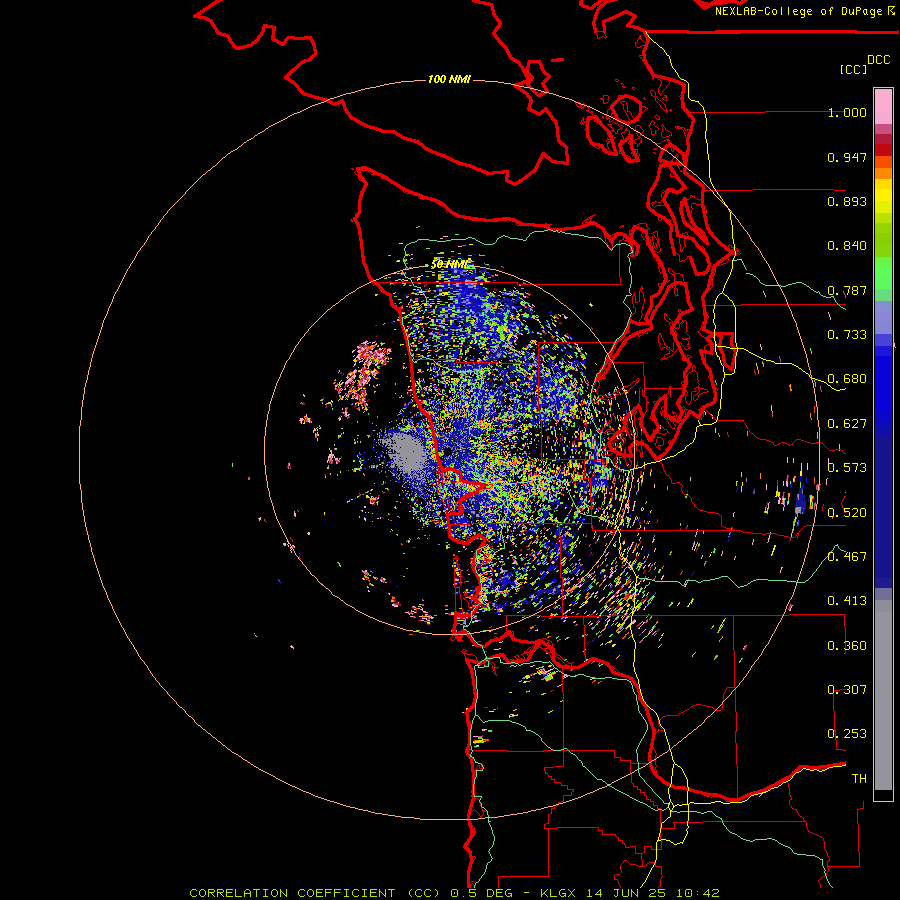Click the [CC] units label
The height and width of the screenshot is (900, 900).
pos(854,69)
